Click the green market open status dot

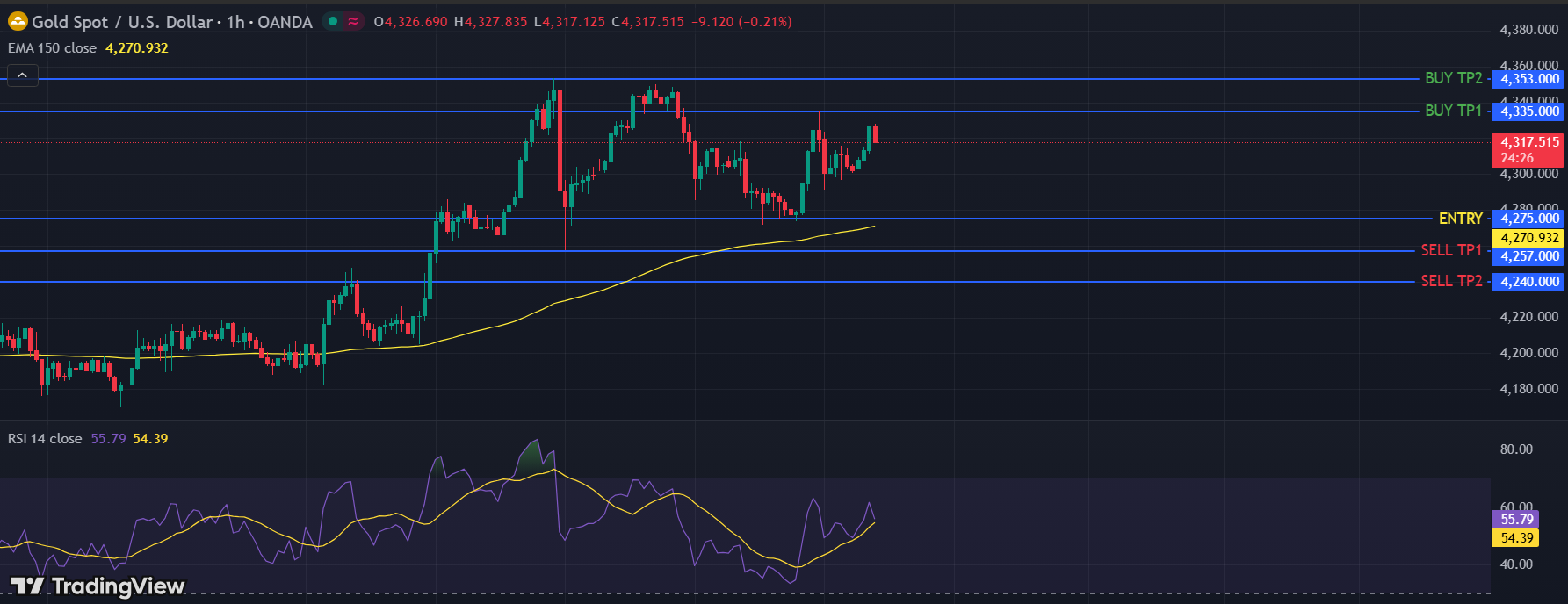click(333, 22)
